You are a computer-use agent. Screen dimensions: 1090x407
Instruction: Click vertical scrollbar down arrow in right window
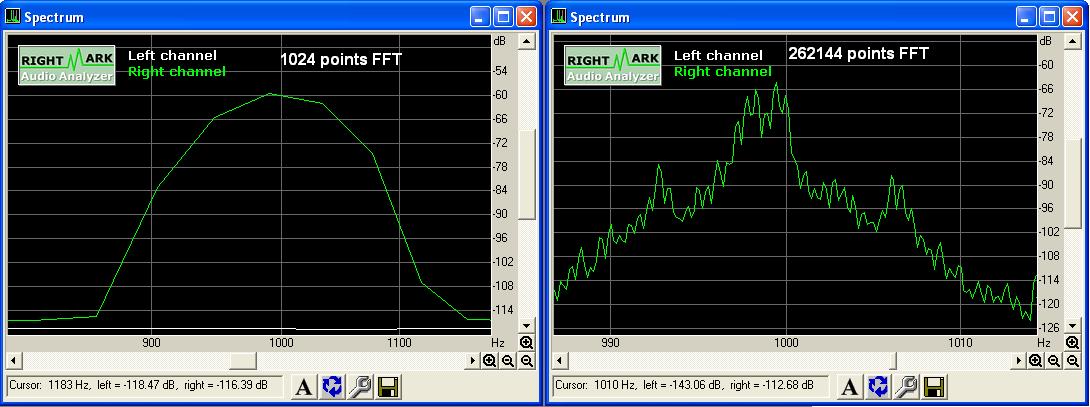1073,325
